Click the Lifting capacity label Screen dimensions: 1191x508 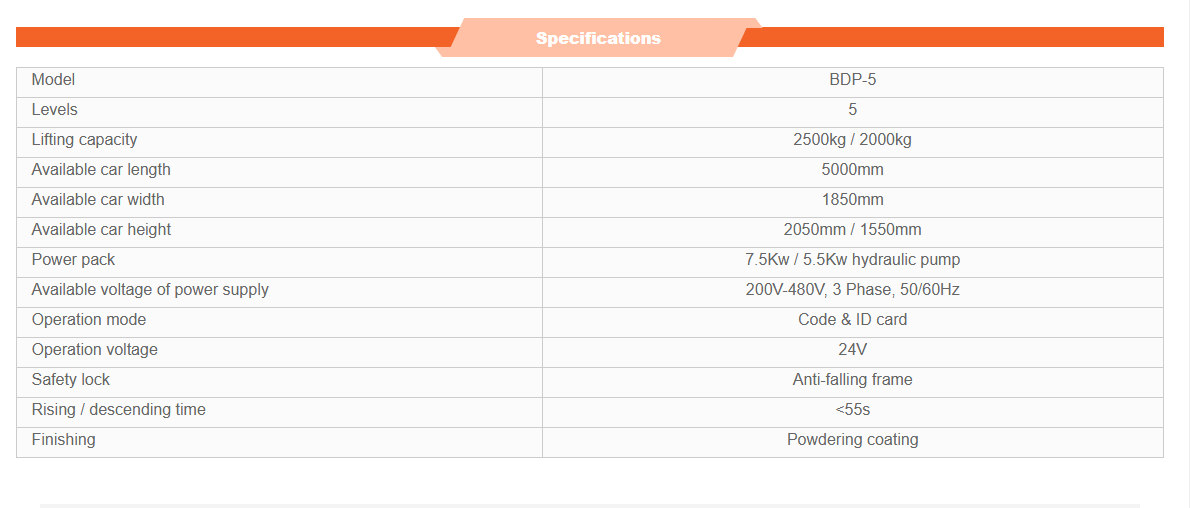[x=84, y=140]
